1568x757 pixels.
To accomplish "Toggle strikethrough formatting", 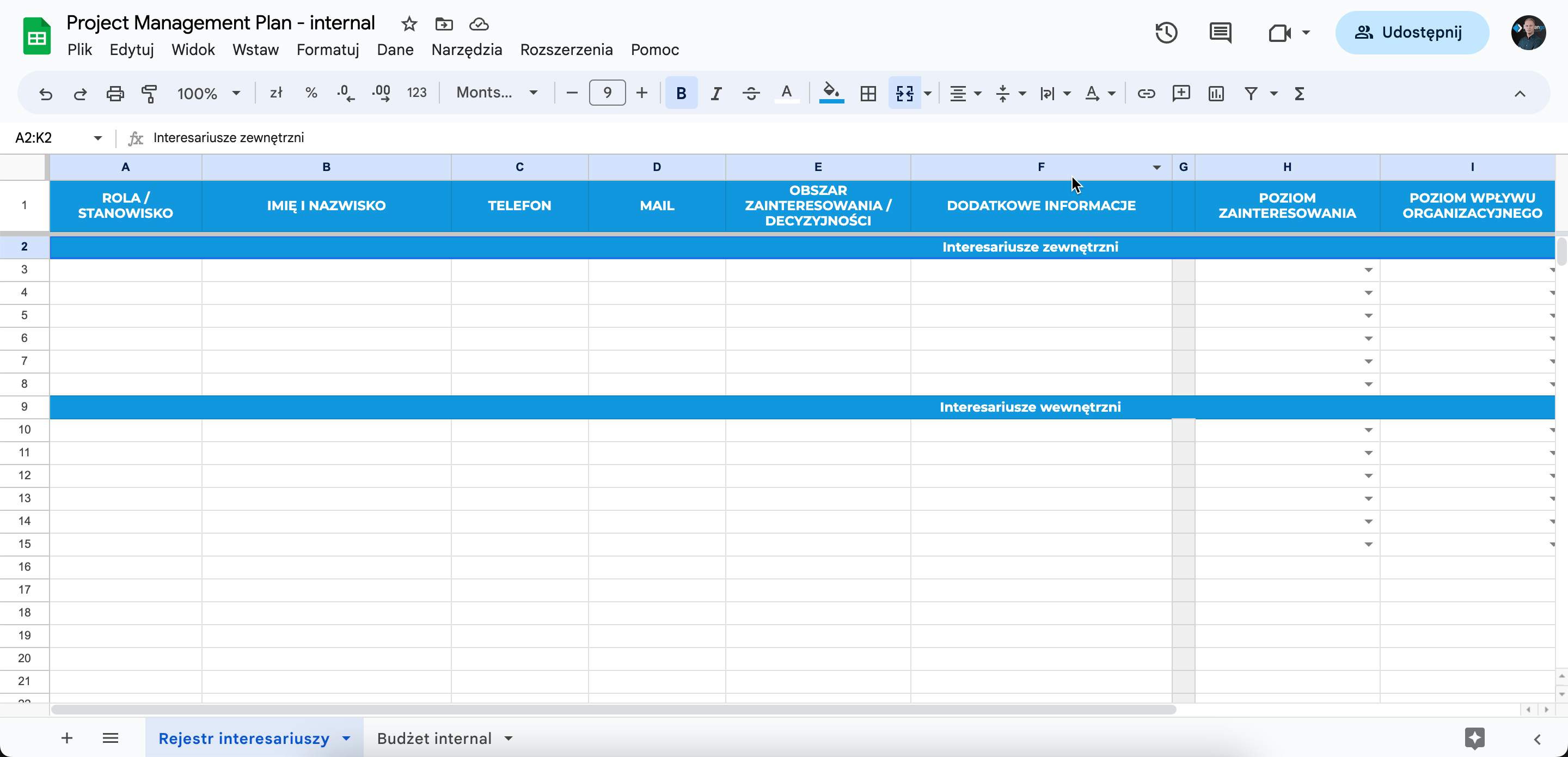I will coord(751,93).
